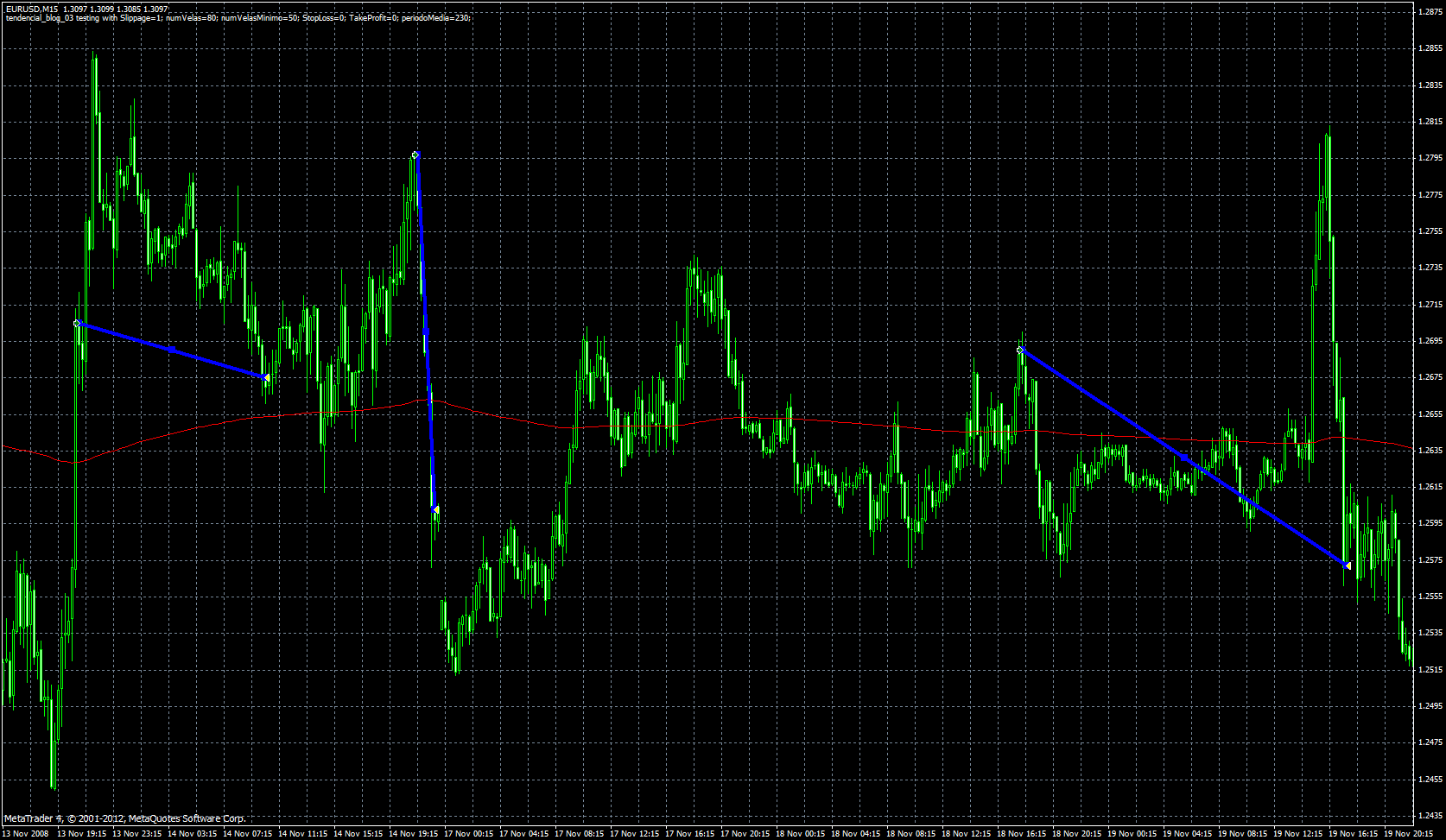1446x840 pixels.
Task: Click the long blue trade line across 19 Nov
Action: click(x=1183, y=458)
